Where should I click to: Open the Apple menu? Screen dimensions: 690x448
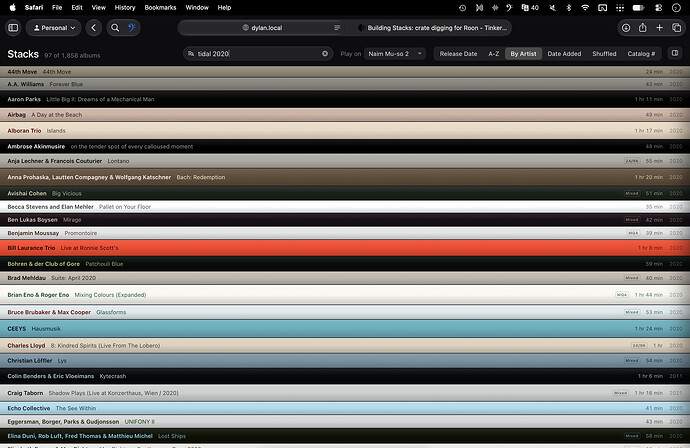(x=12, y=7)
